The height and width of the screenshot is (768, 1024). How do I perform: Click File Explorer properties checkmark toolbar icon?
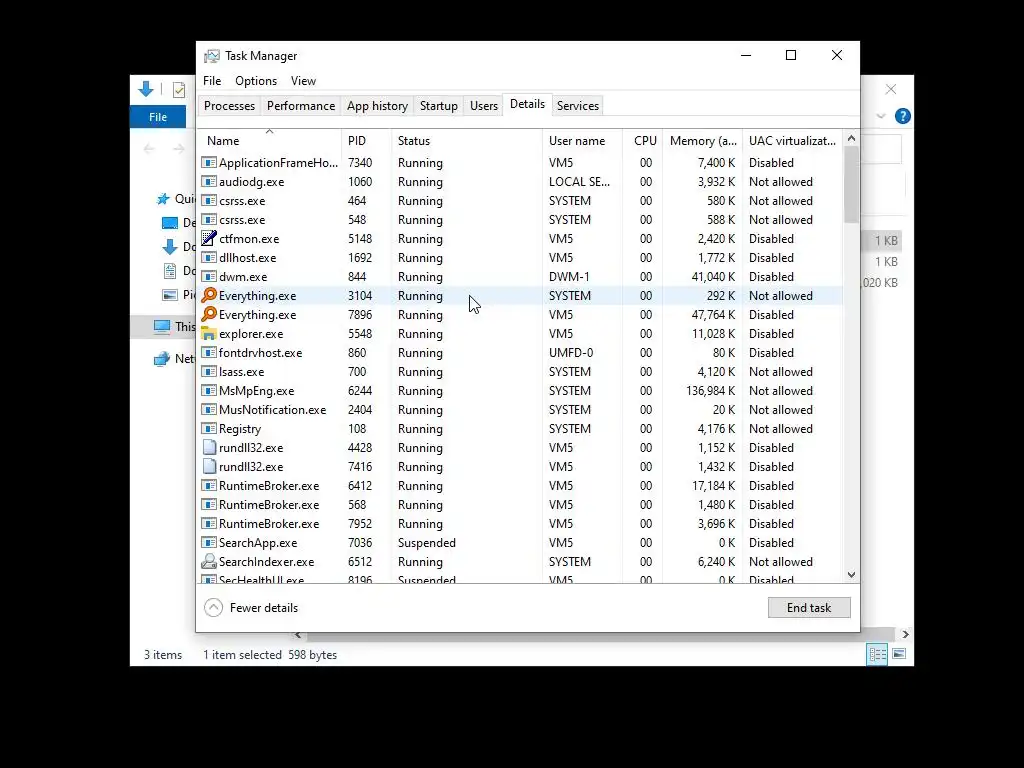[178, 89]
